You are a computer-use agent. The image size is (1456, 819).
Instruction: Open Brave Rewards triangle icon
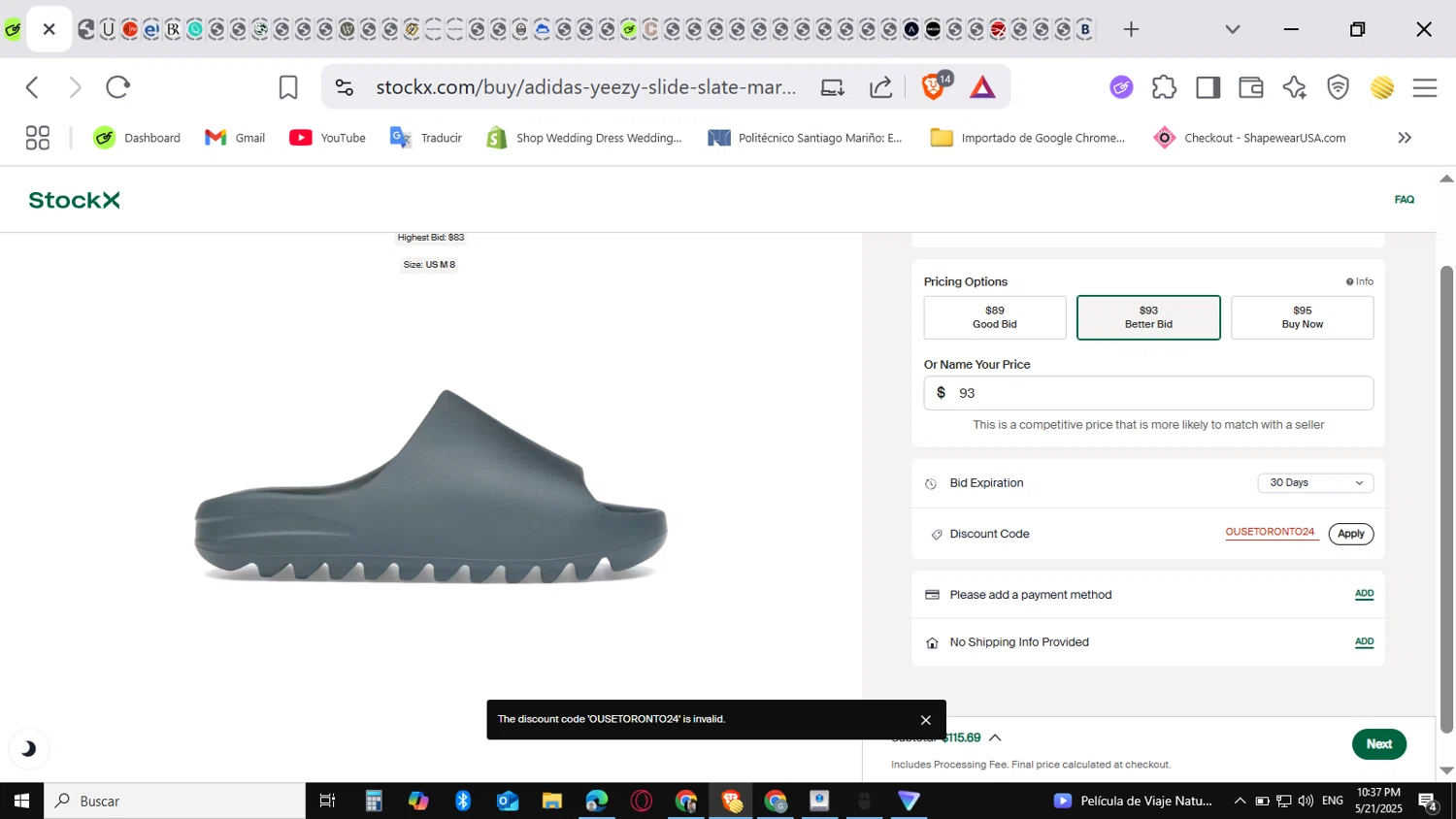982,87
